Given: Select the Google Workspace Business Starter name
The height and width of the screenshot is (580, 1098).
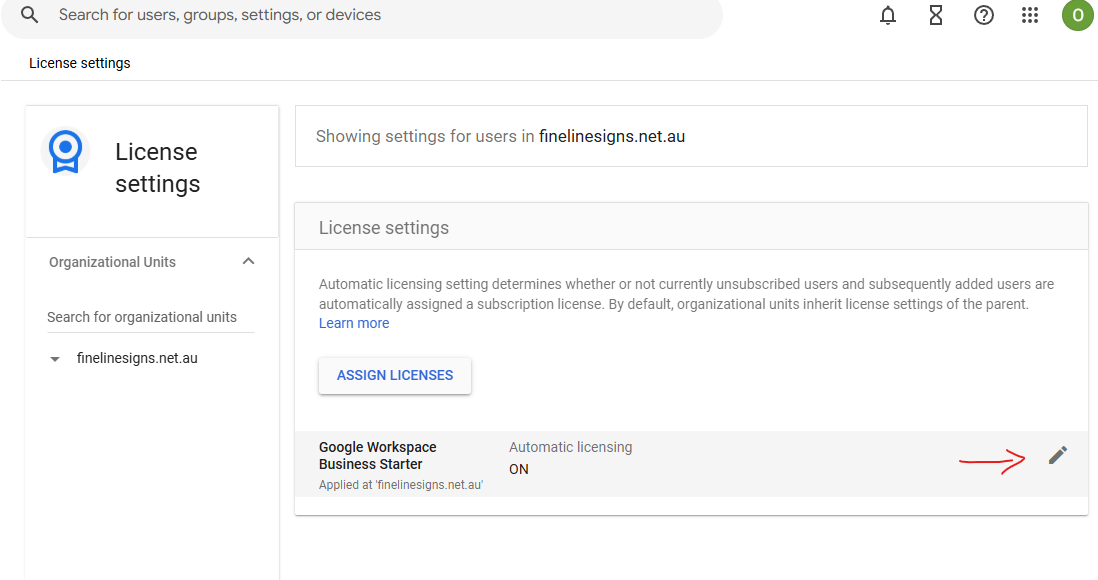Looking at the screenshot, I should tap(378, 455).
